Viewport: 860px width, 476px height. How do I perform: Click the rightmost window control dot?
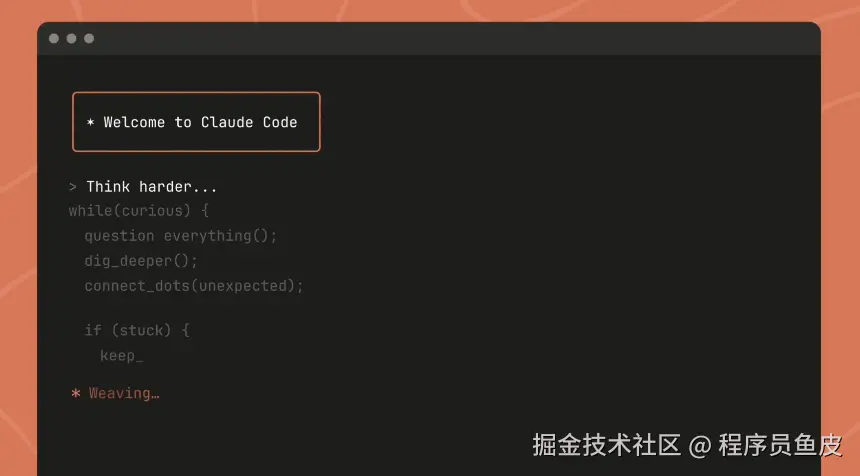[89, 38]
